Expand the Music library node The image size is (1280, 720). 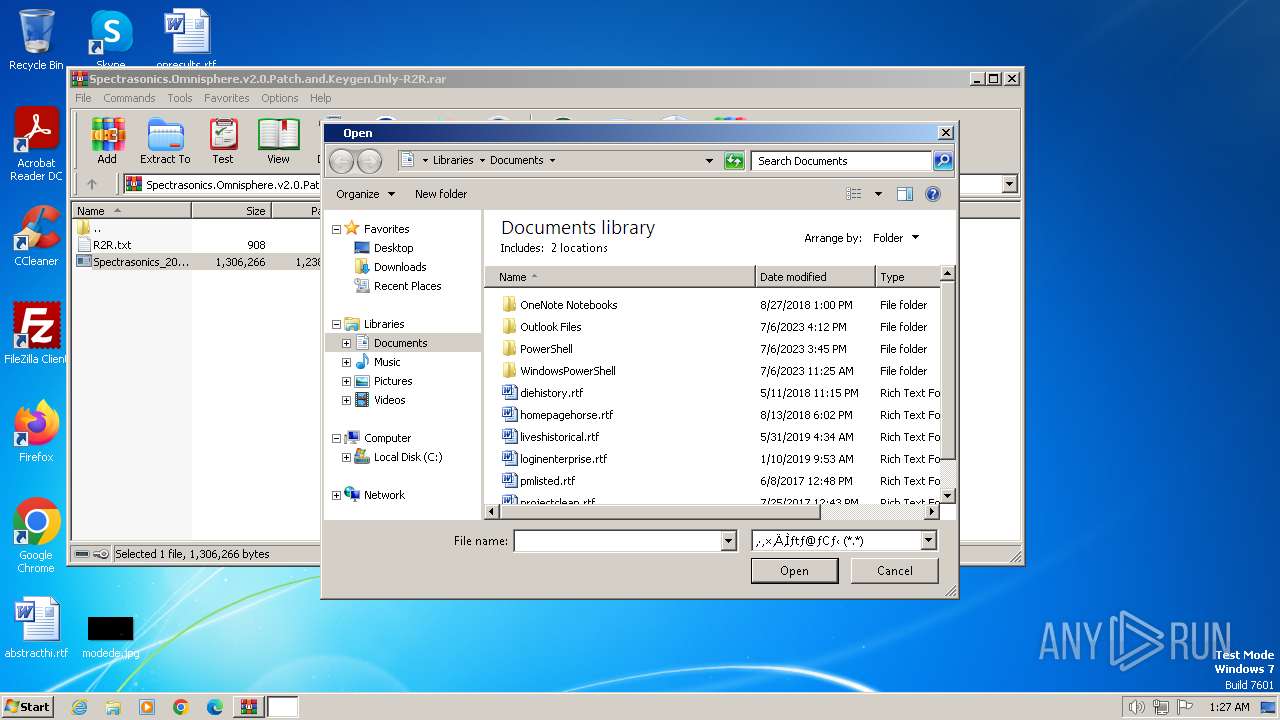click(347, 362)
